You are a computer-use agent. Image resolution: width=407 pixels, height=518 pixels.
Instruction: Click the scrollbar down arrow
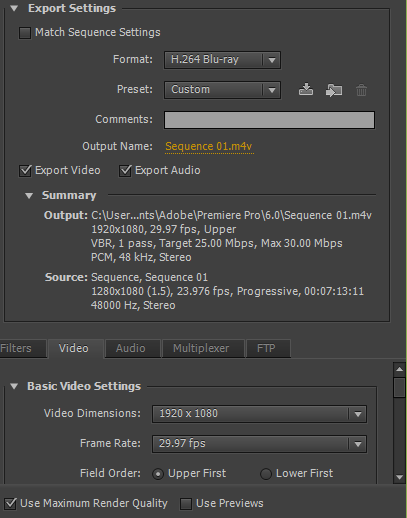coord(399,477)
